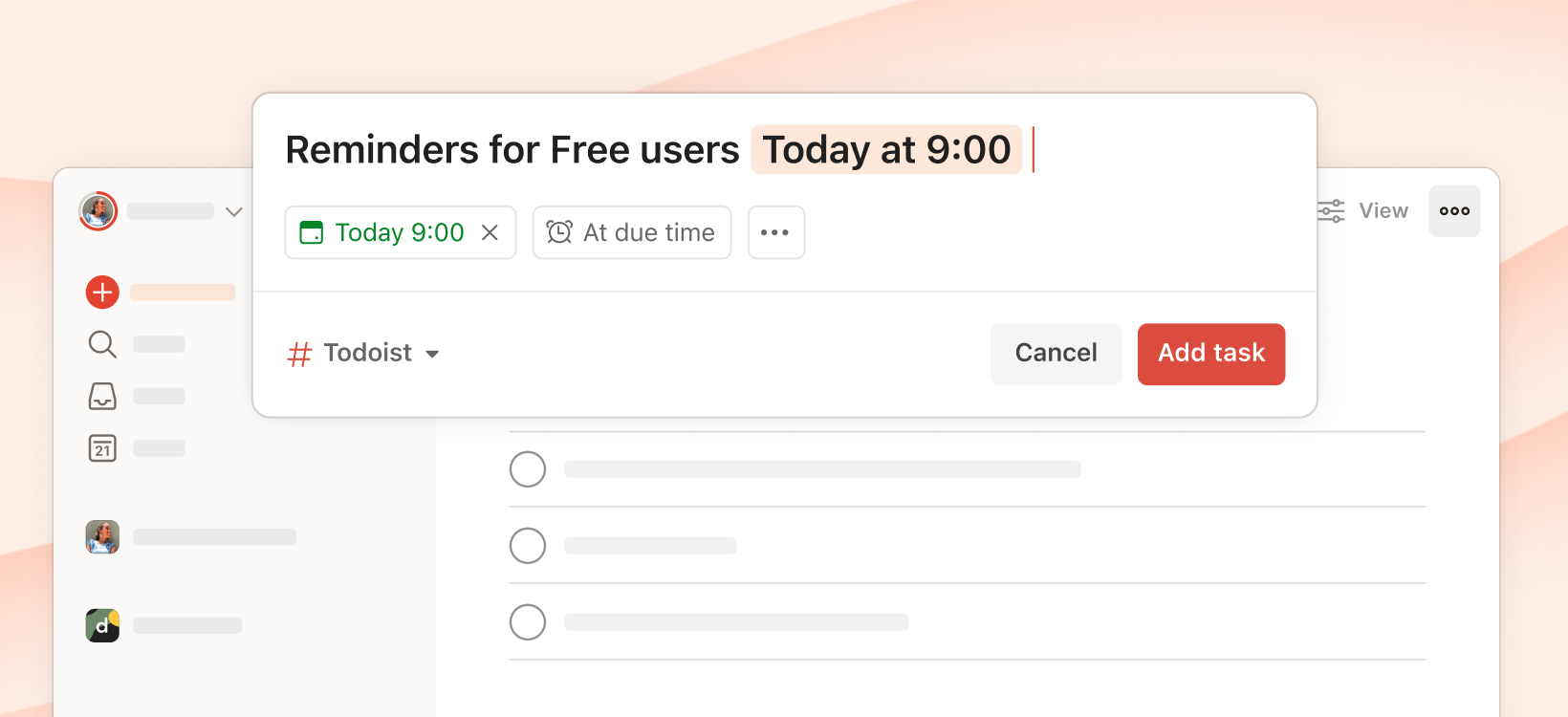1568x717 pixels.
Task: Open the three-dot menu near View
Action: coord(1454,210)
